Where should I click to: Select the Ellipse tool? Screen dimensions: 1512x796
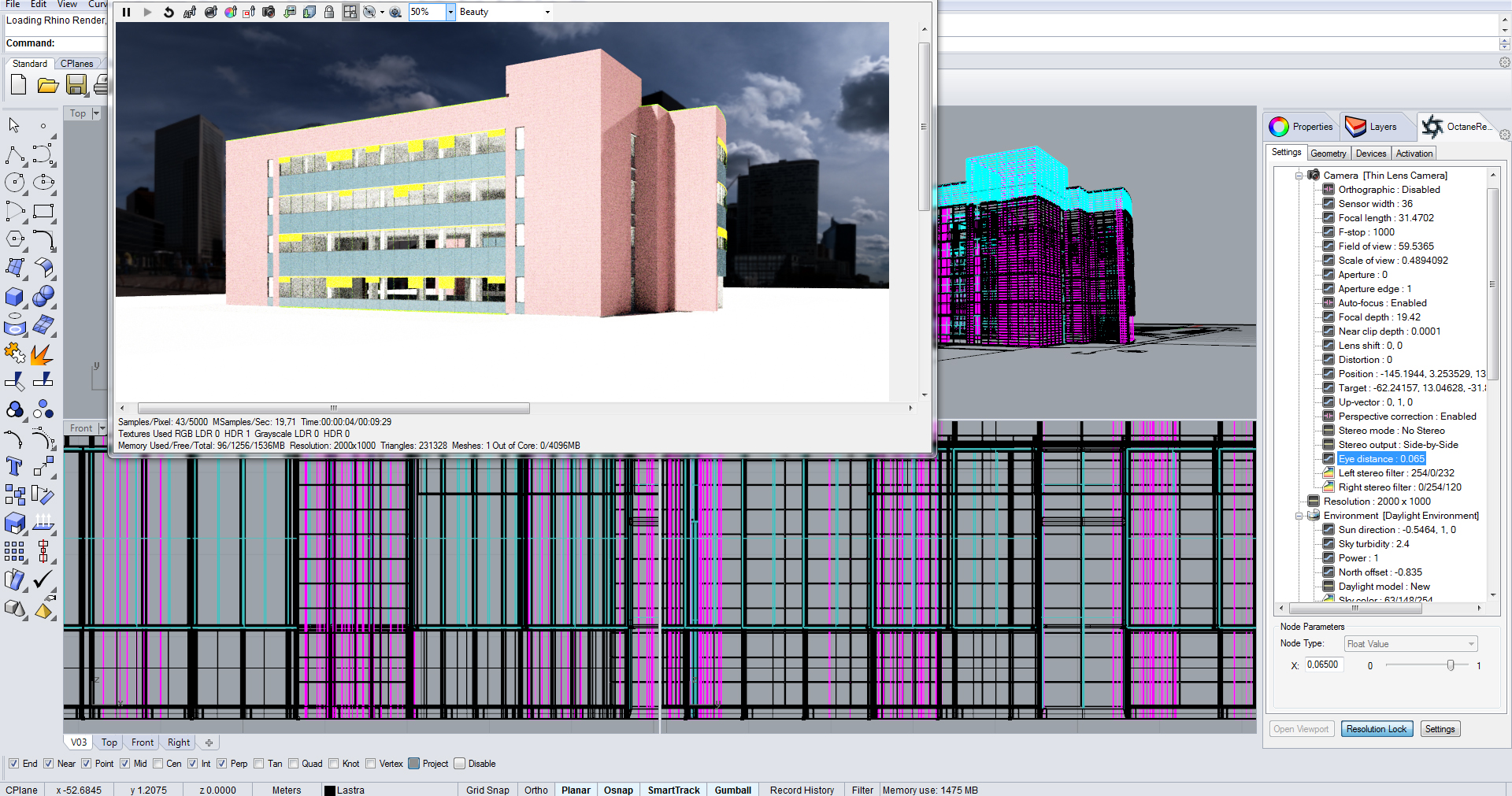point(43,183)
